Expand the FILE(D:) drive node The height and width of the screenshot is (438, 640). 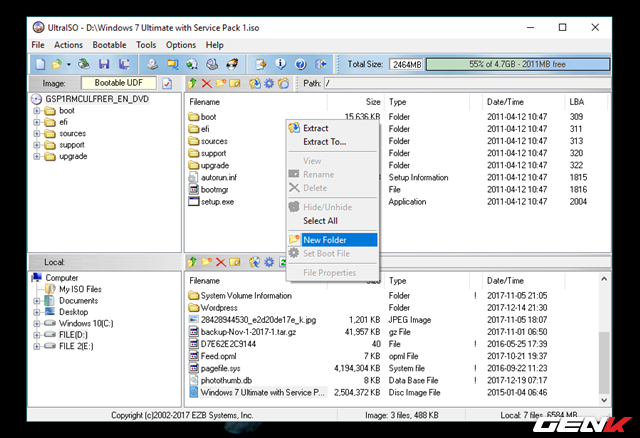(37, 335)
